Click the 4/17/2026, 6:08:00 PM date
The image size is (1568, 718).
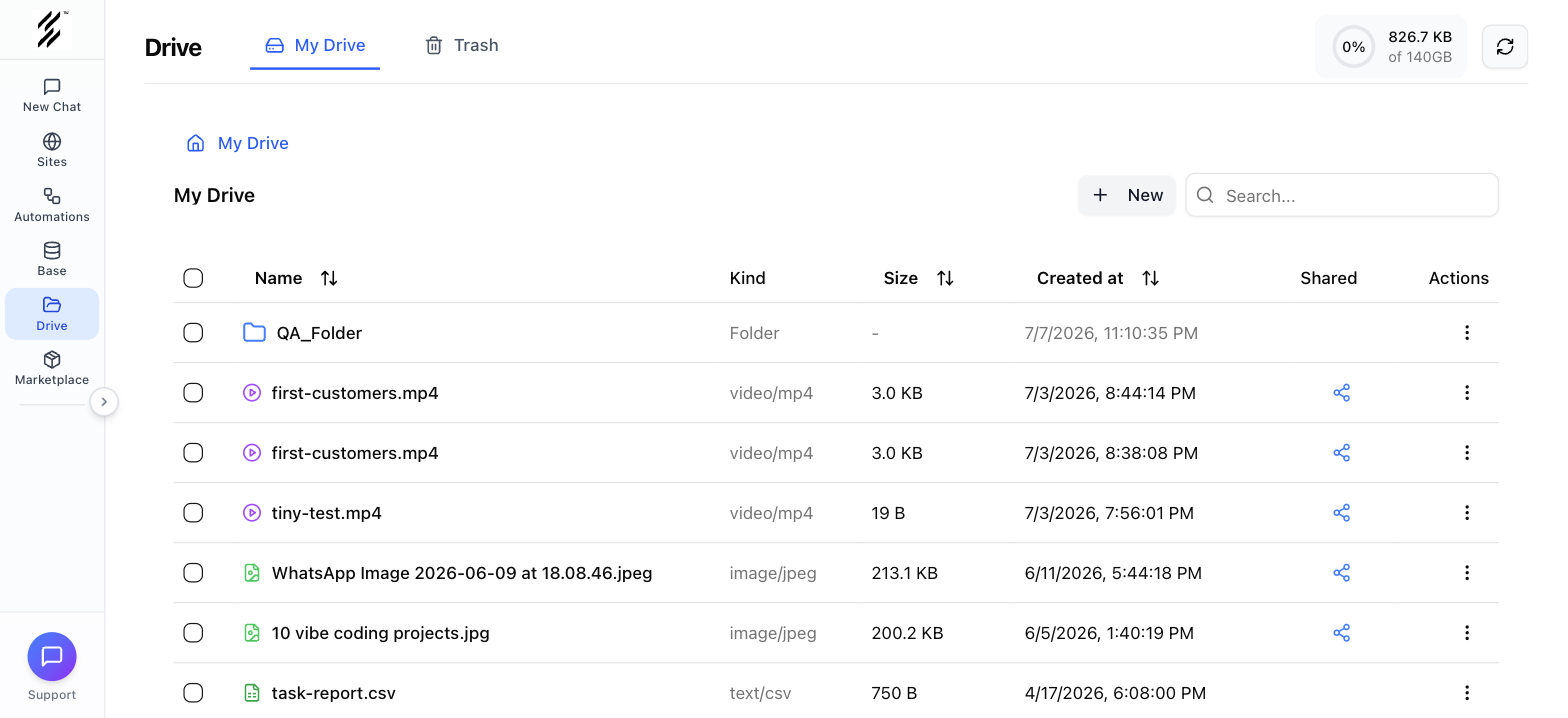tap(1115, 693)
